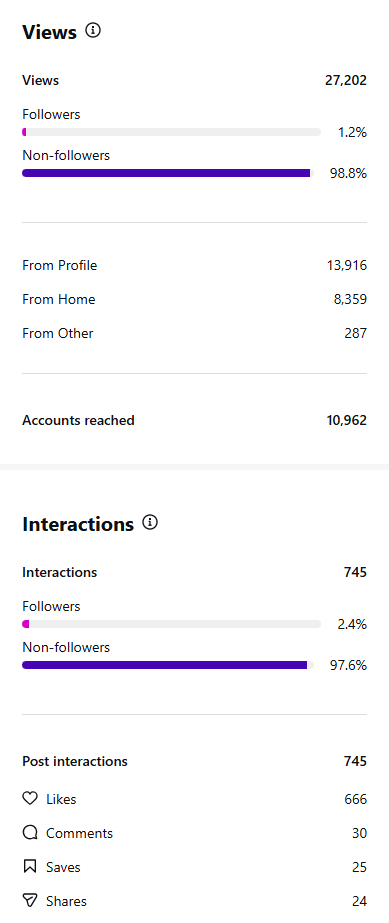Click the Interactions non-followers purple bar
389x923 pixels.
coord(168,665)
